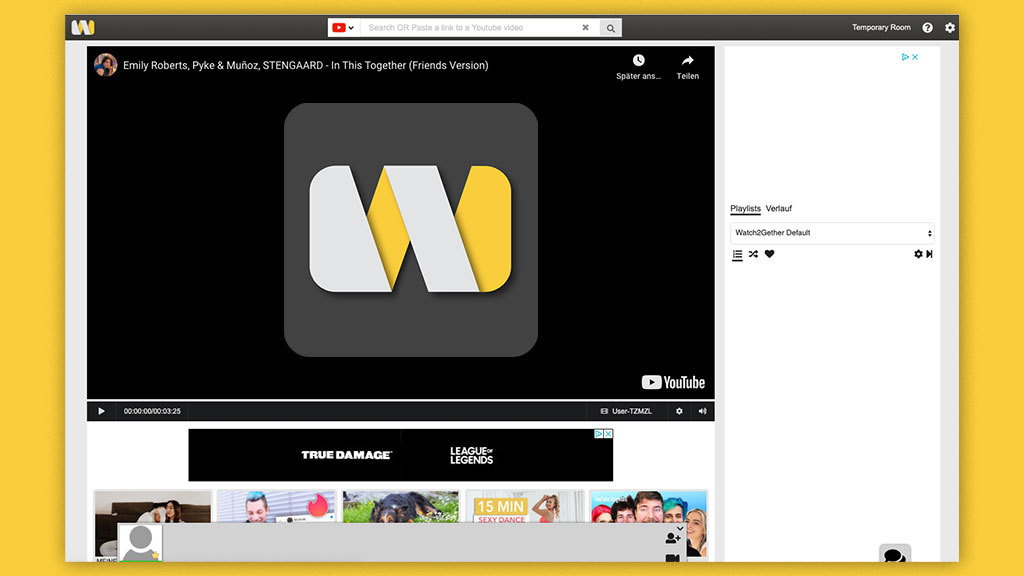Open help via the question mark icon

tap(927, 27)
